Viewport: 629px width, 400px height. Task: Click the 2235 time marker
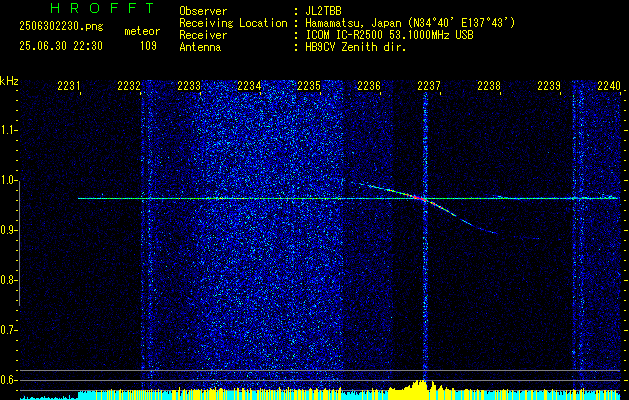308,85
